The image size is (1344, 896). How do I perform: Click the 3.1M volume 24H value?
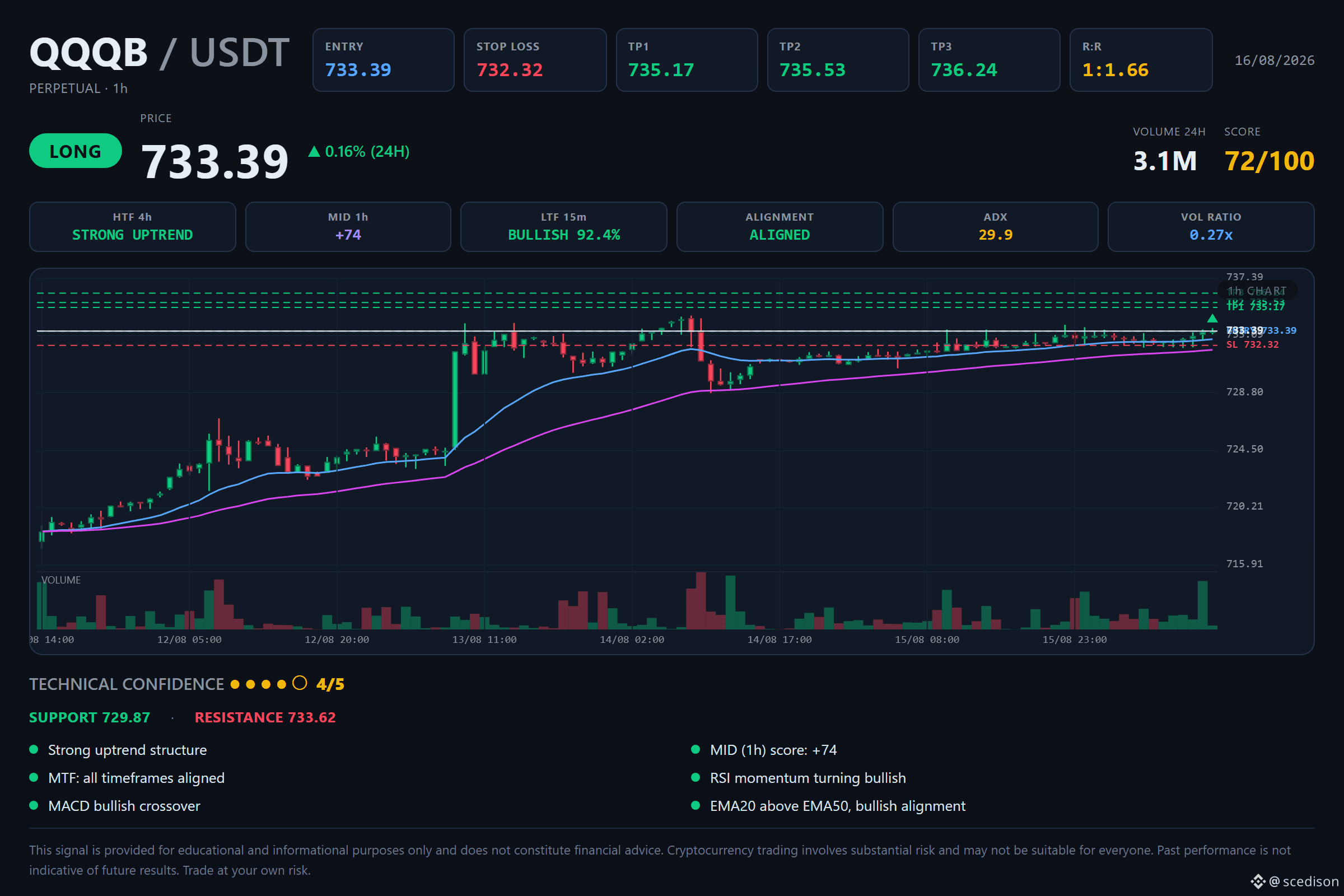coord(1165,161)
